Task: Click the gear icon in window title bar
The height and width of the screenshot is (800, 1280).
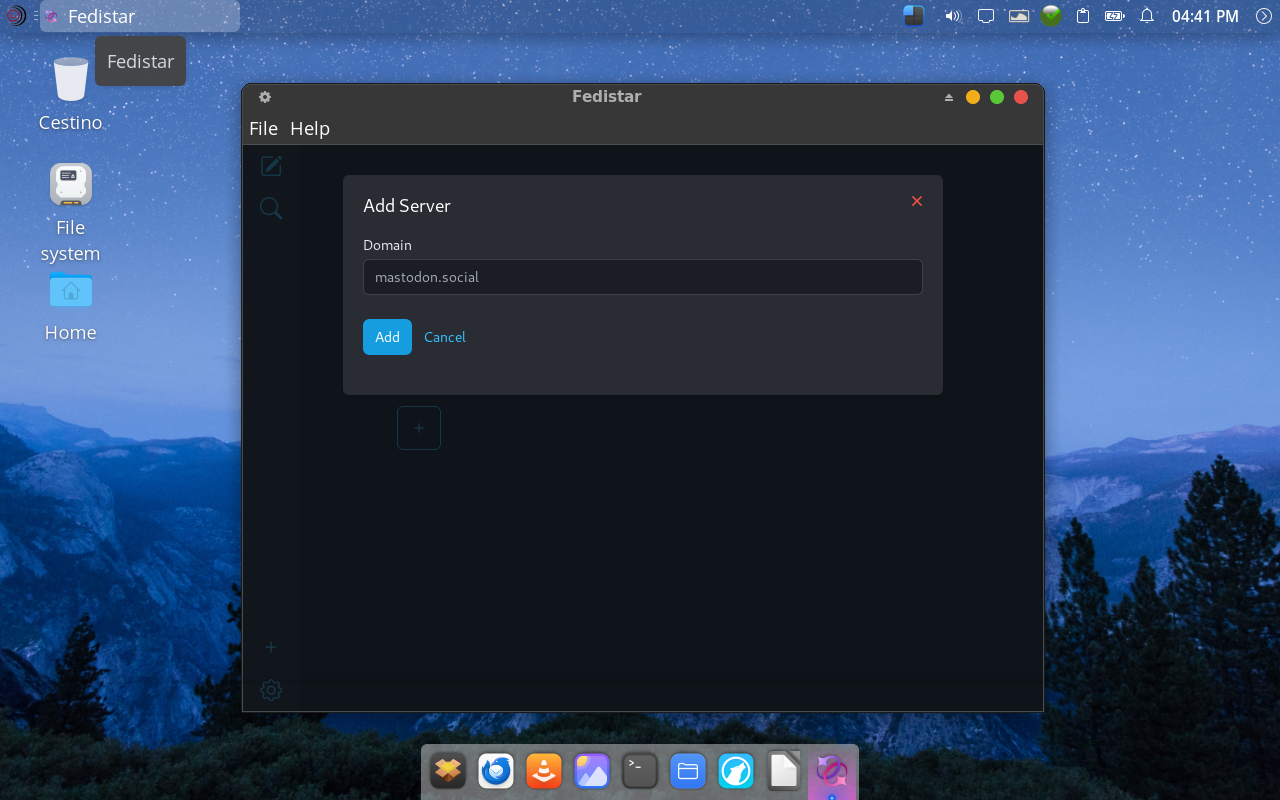Action: click(x=265, y=97)
